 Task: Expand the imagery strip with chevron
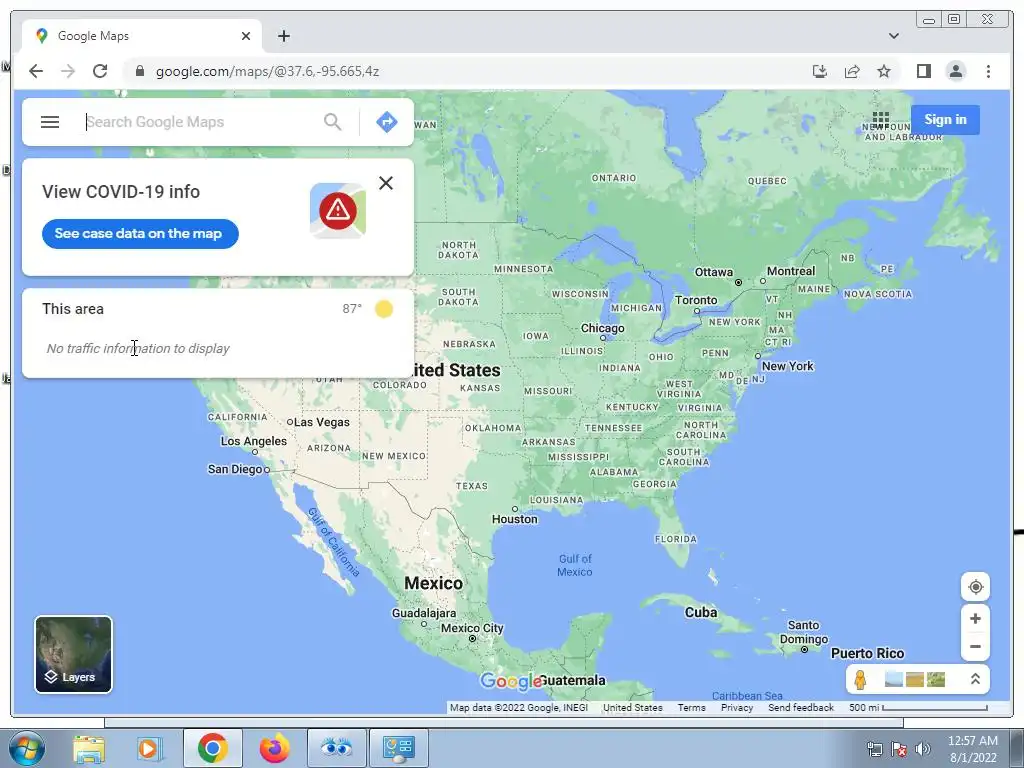point(975,679)
